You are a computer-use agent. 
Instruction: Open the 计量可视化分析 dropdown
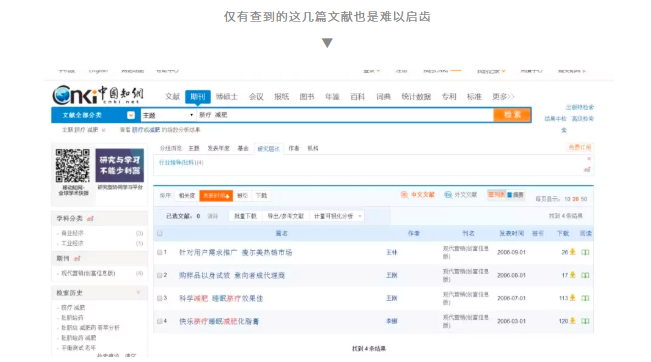click(x=338, y=216)
